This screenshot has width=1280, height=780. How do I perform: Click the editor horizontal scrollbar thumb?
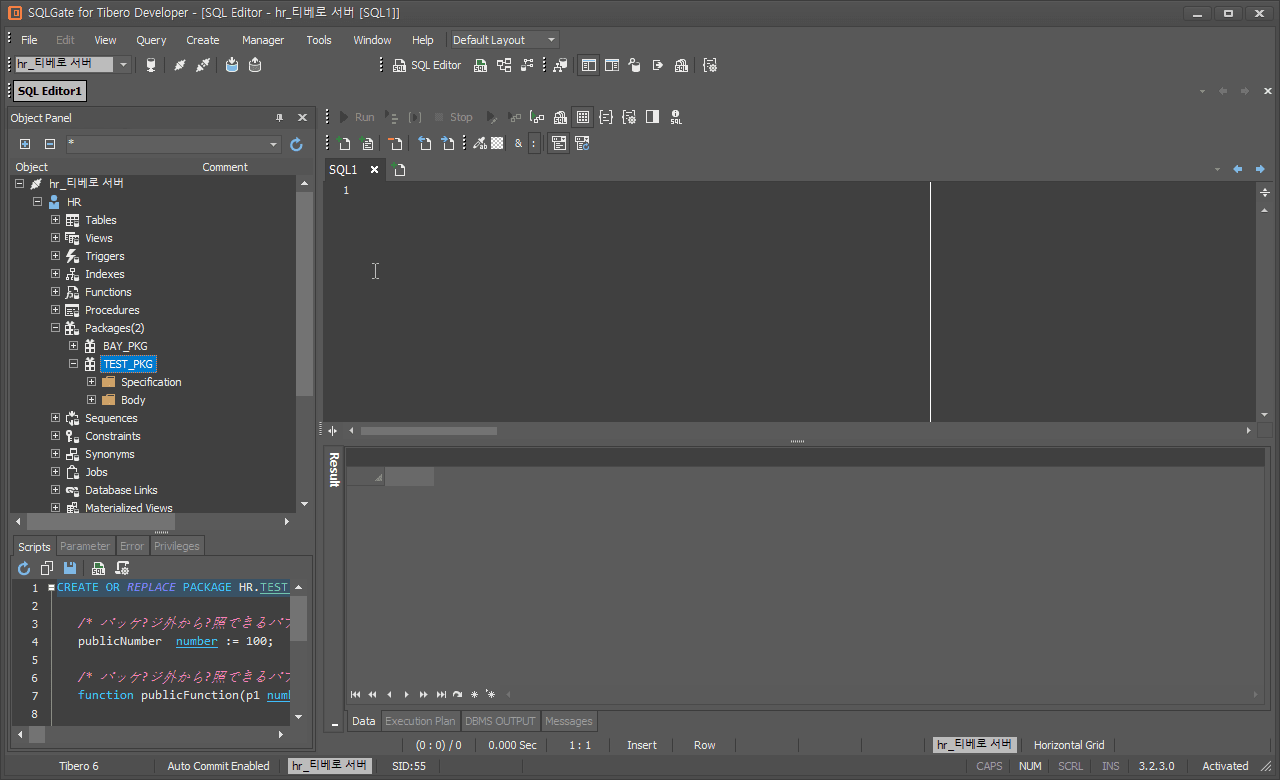point(429,430)
